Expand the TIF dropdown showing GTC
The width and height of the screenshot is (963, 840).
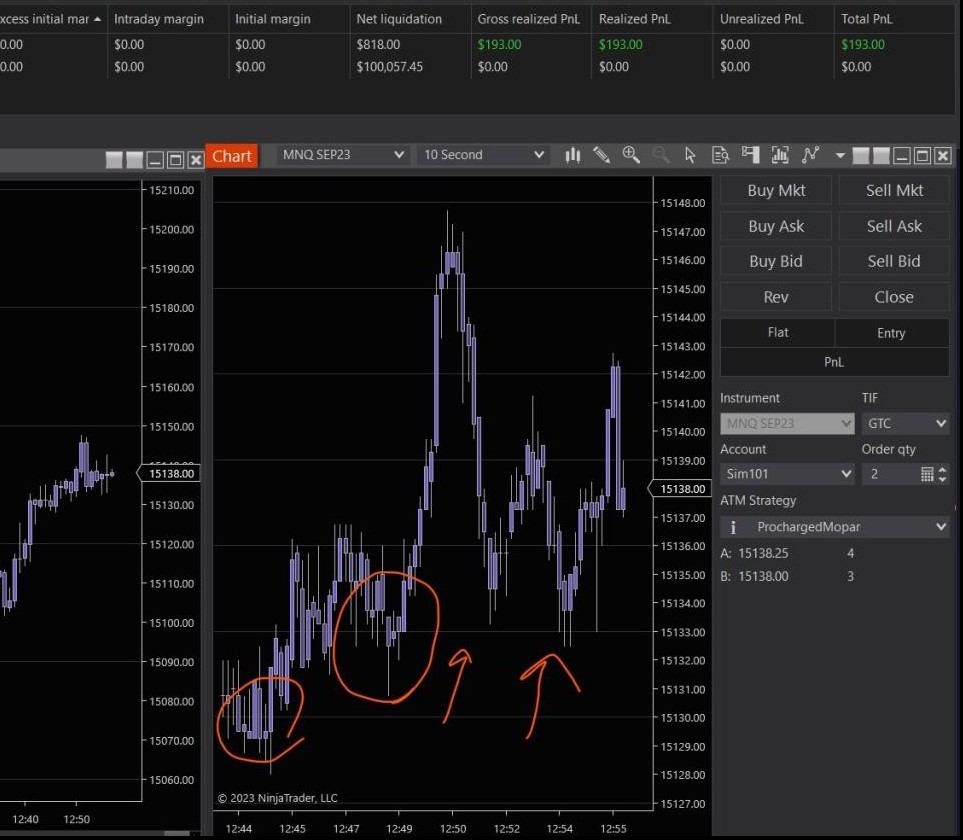905,424
